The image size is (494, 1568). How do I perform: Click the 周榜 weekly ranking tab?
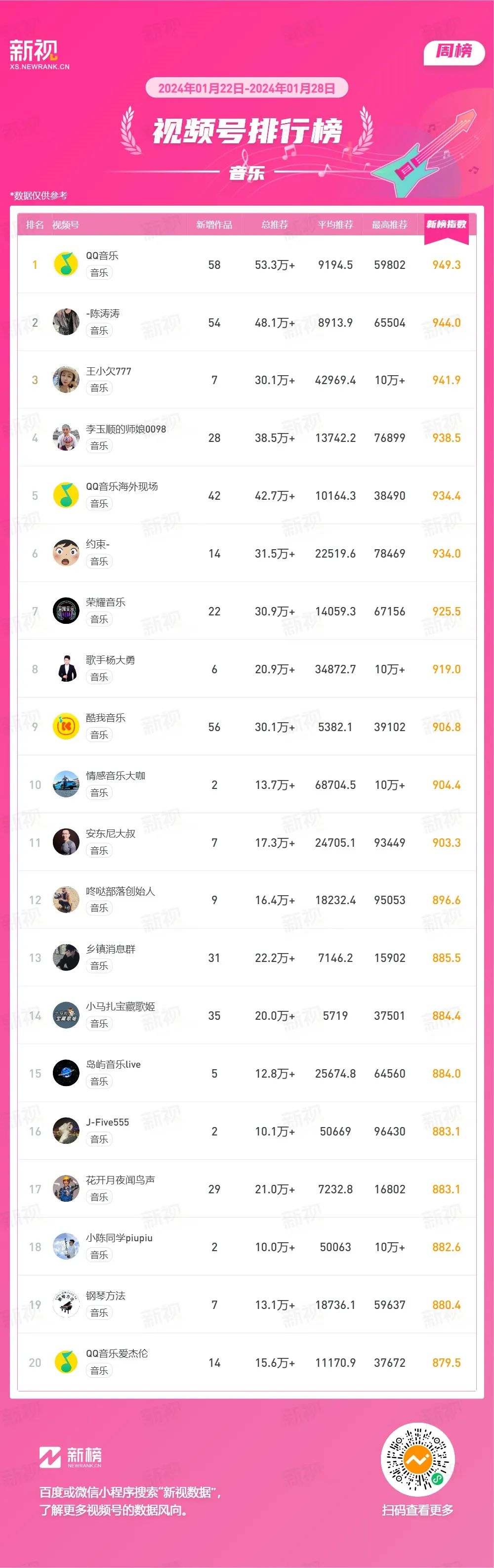point(454,51)
